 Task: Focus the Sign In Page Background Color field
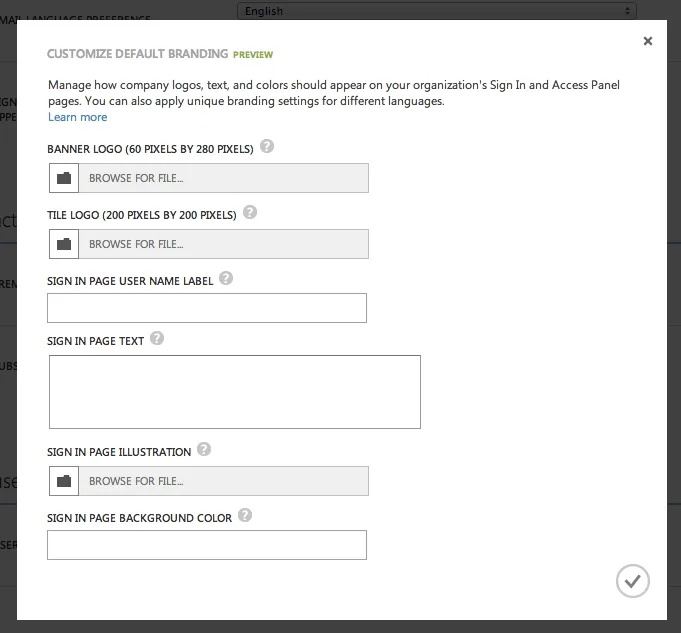[207, 545]
